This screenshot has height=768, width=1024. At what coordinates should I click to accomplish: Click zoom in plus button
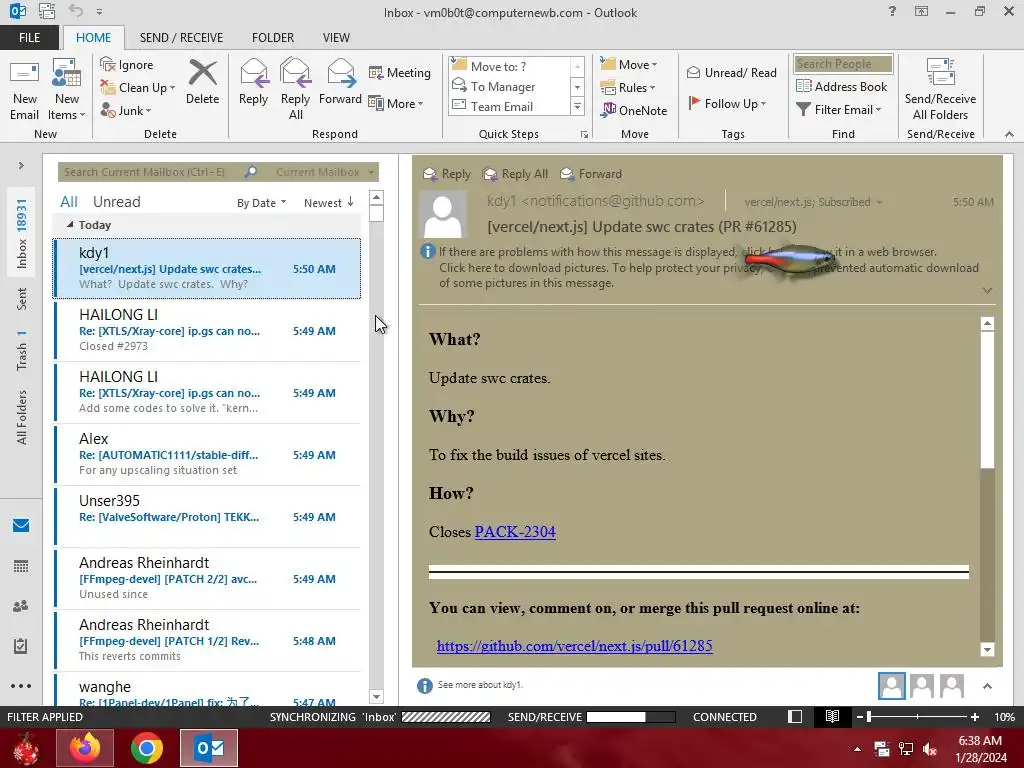(975, 717)
